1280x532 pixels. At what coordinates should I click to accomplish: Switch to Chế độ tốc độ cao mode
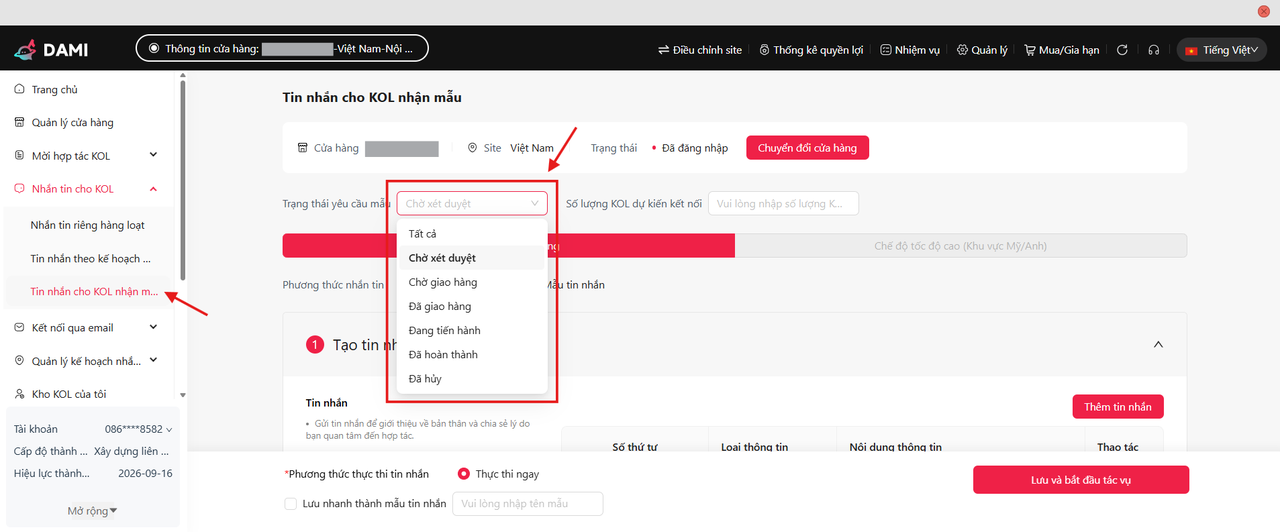960,246
